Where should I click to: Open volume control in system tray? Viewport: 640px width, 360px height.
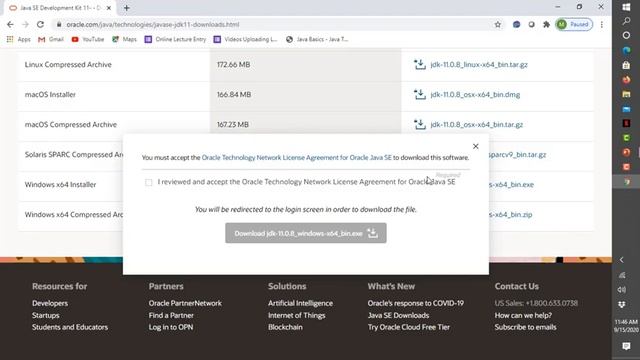(x=622, y=290)
